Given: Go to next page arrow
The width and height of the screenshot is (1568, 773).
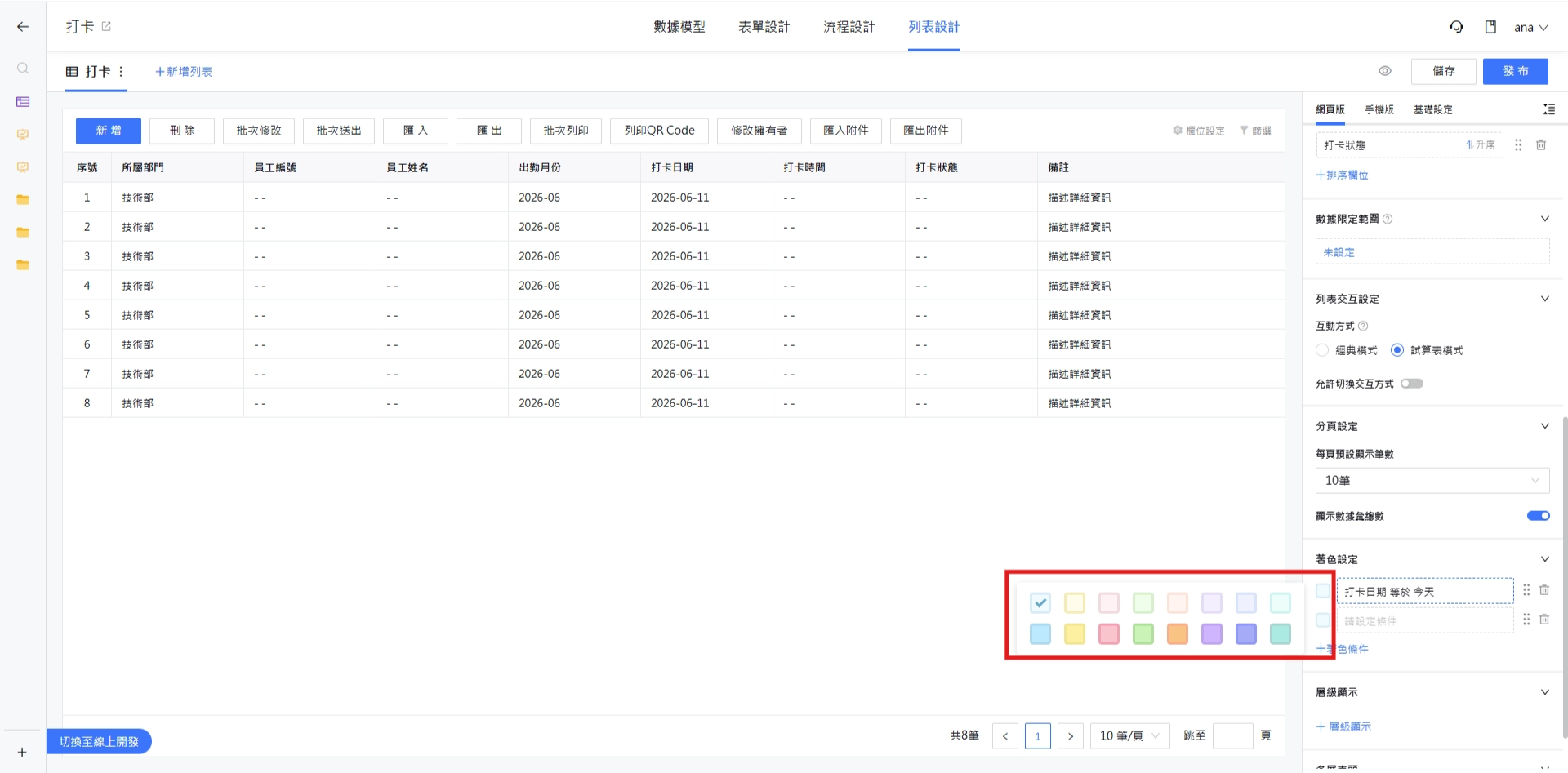Looking at the screenshot, I should (x=1071, y=736).
